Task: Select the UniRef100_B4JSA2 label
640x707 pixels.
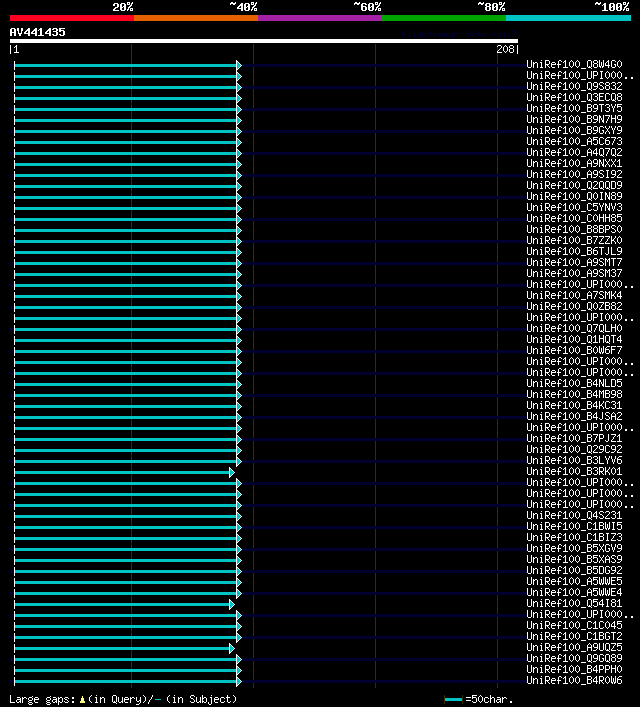Action: tap(574, 416)
